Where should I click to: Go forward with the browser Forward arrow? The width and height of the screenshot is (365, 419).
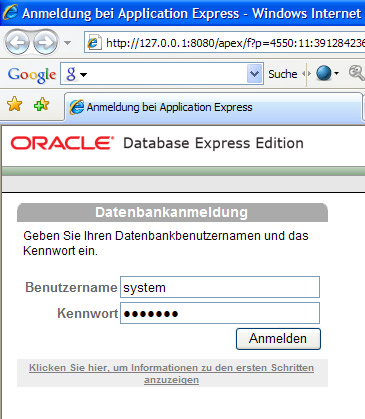coord(46,42)
